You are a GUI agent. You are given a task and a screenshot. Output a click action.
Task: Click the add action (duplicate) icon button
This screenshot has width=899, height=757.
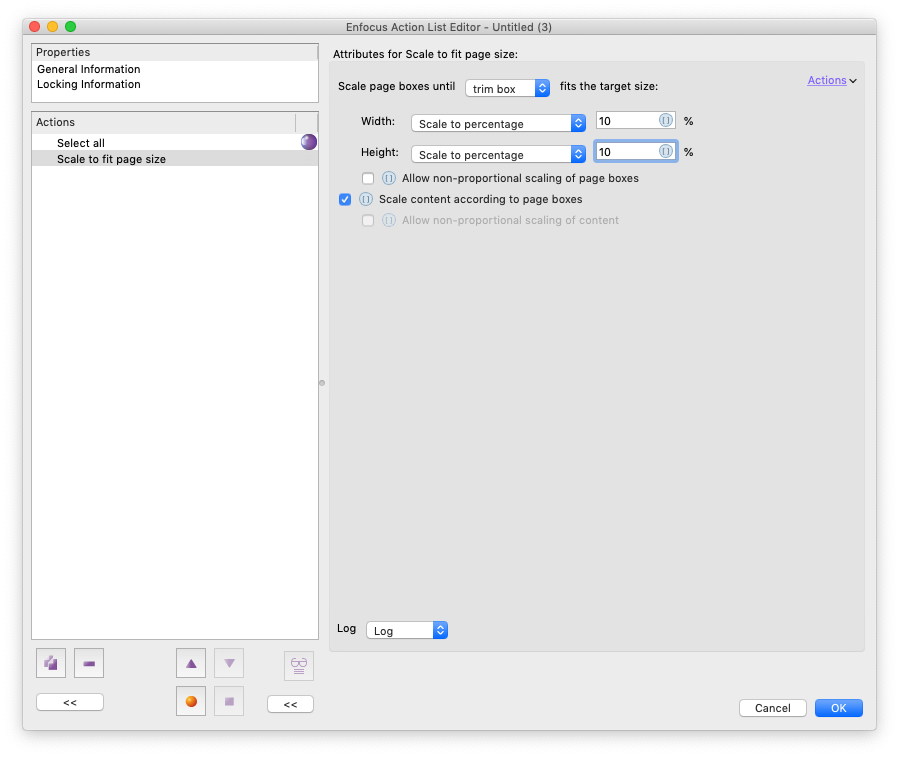point(51,664)
